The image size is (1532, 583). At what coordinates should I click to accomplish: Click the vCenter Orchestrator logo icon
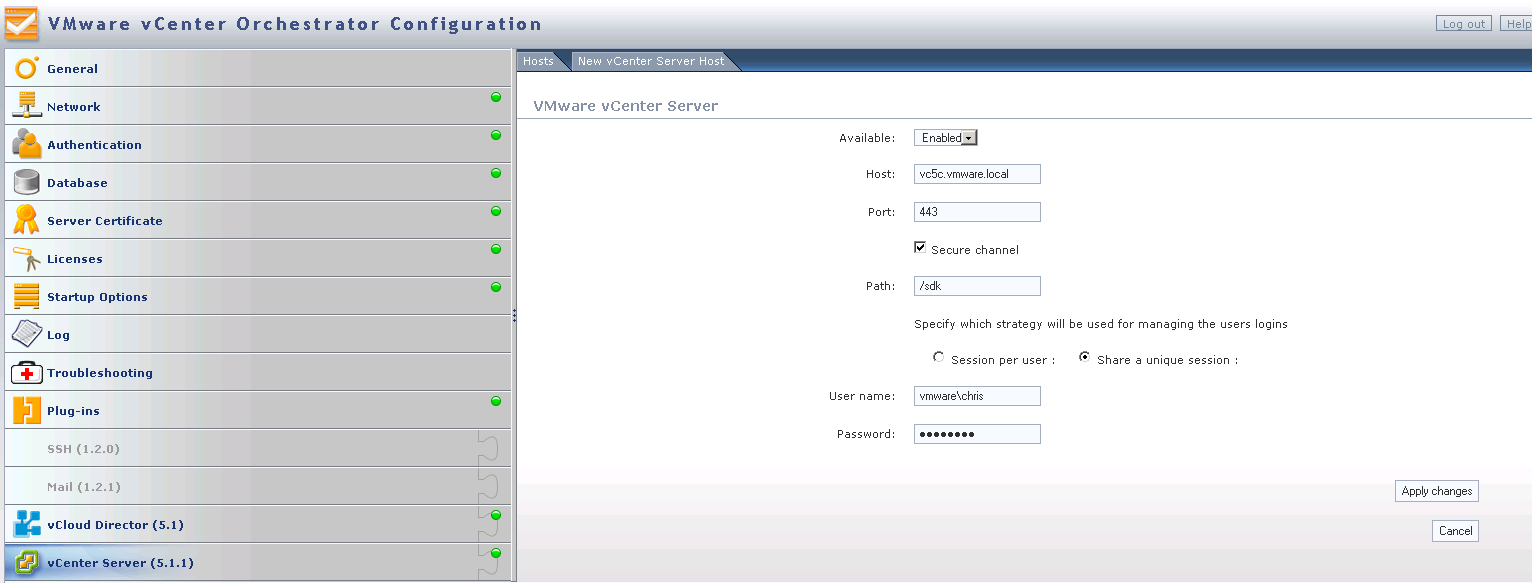pyautogui.click(x=22, y=23)
